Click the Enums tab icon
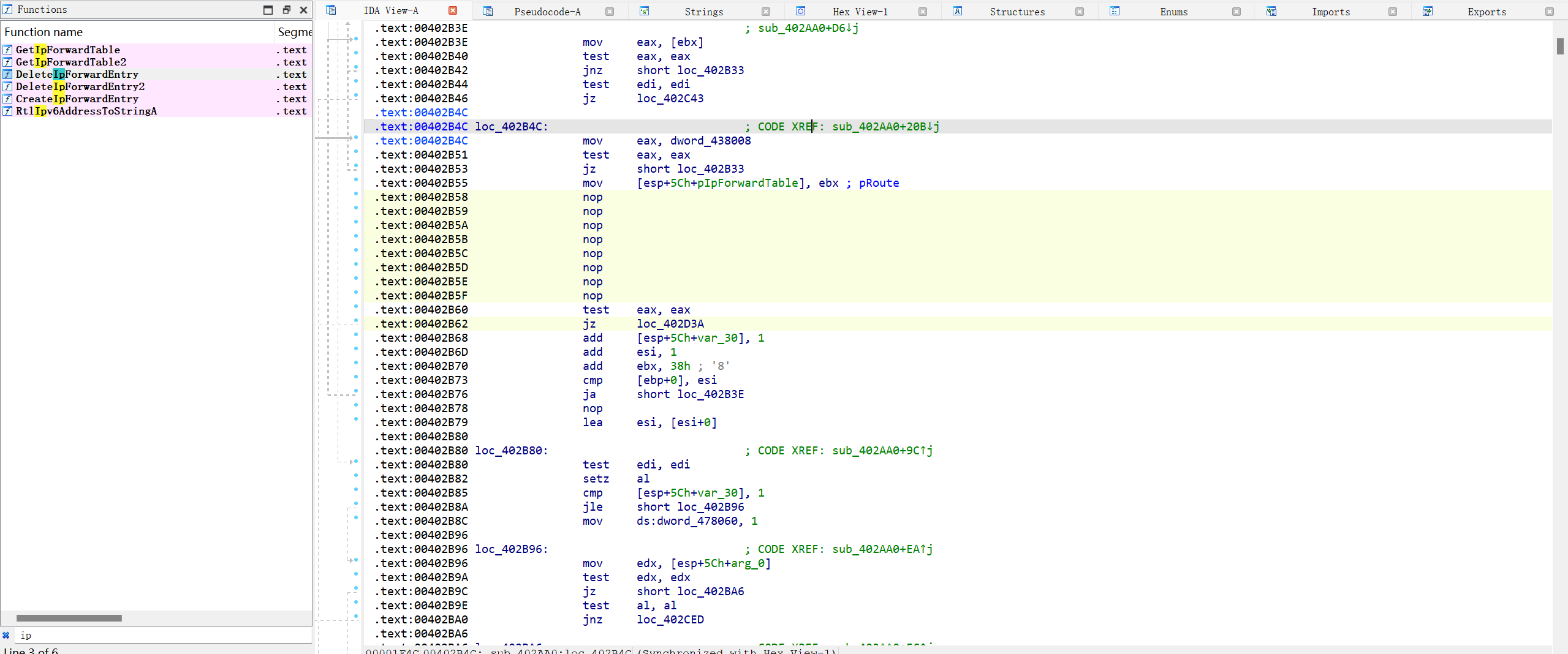This screenshot has height=654, width=1568. (x=1115, y=11)
